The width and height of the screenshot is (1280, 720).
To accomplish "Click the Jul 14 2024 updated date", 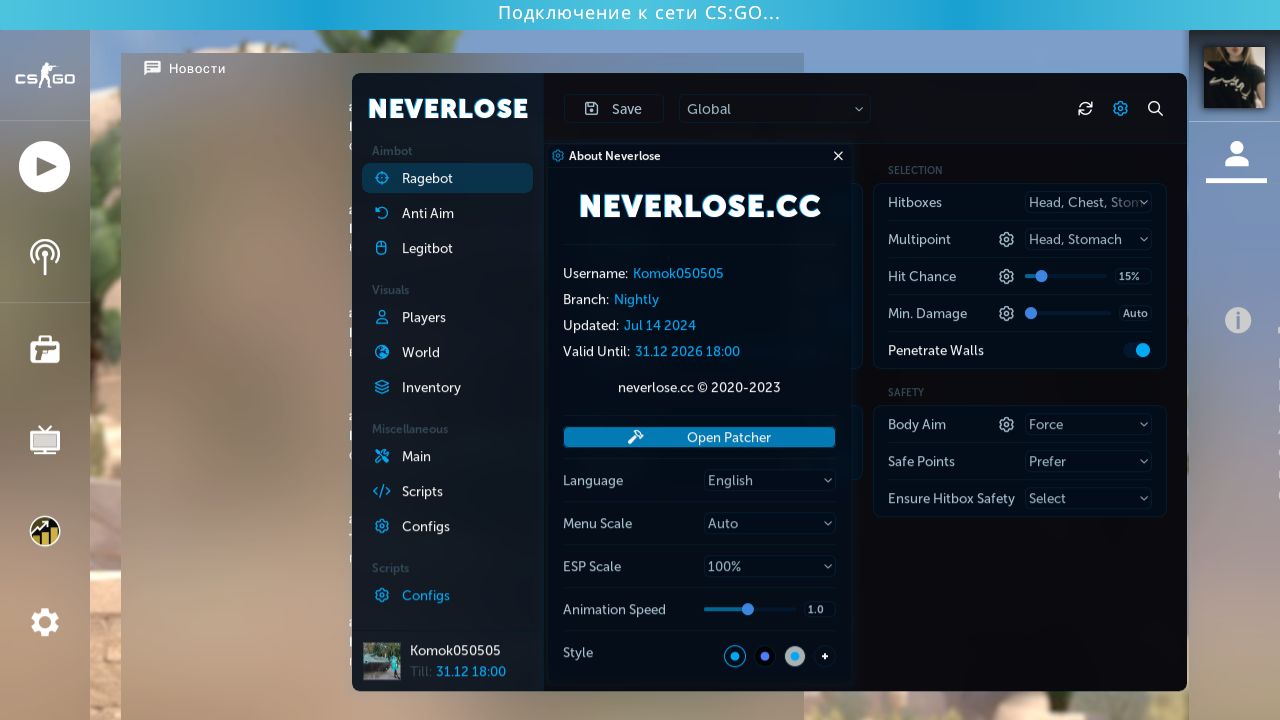I will point(660,326).
